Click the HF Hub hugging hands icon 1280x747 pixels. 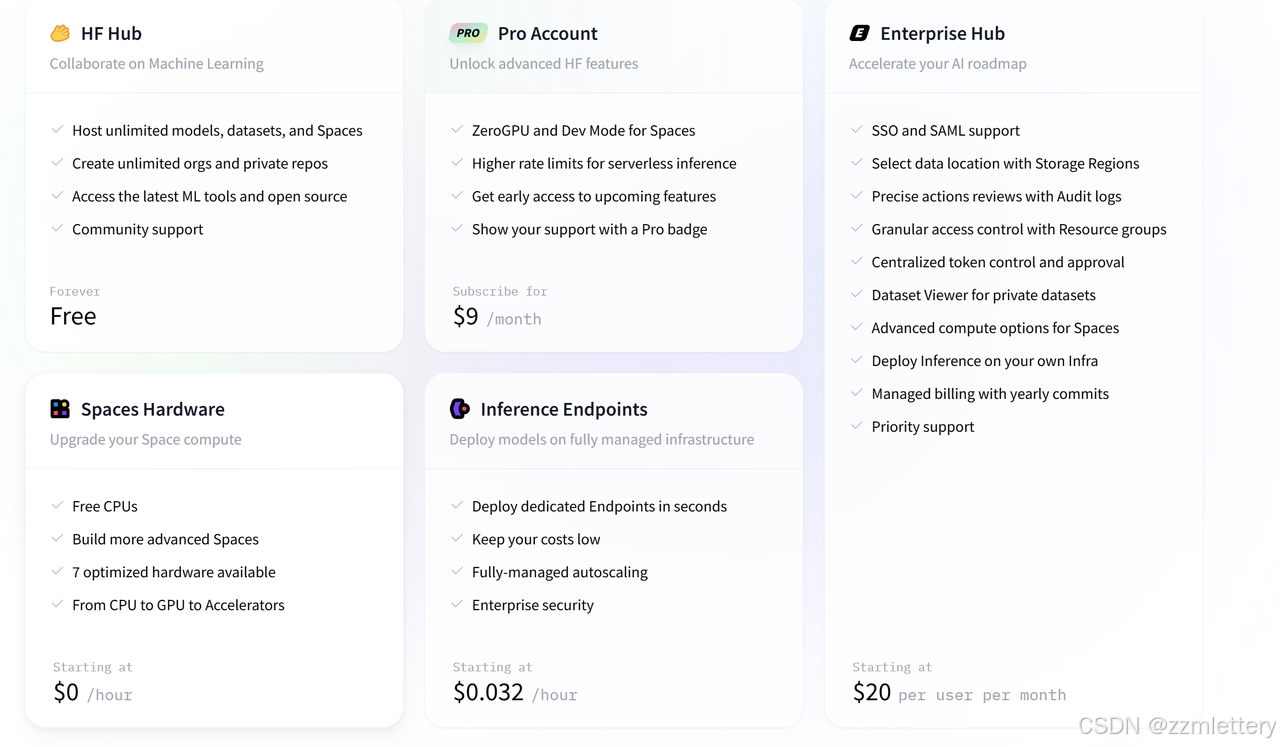(60, 33)
